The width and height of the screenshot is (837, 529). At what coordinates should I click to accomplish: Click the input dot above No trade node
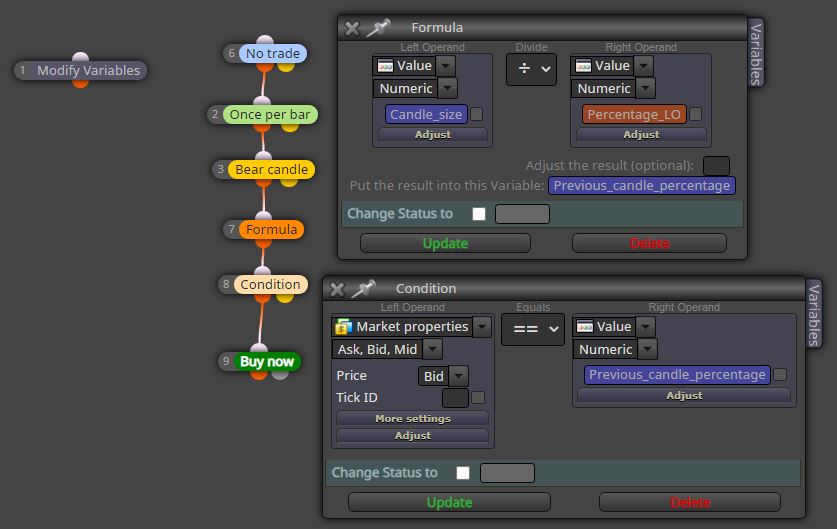(265, 40)
